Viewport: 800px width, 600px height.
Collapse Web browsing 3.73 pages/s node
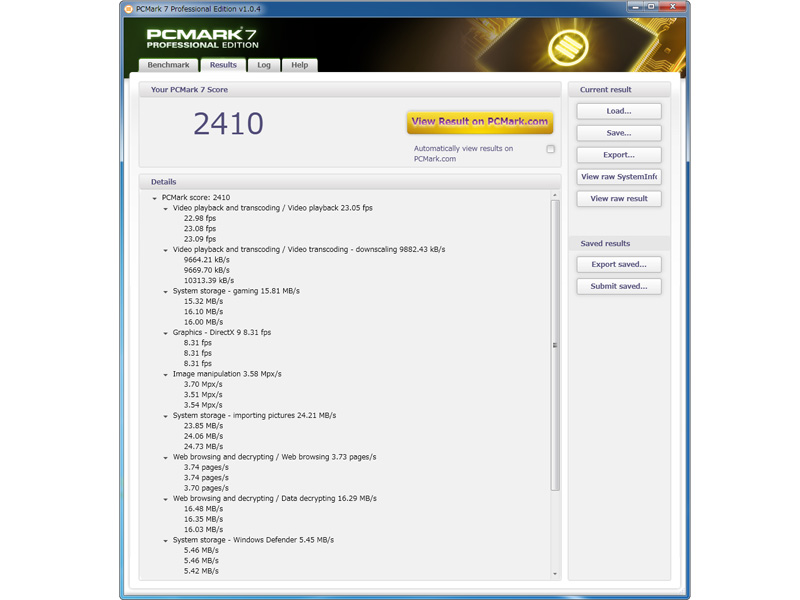tap(165, 458)
